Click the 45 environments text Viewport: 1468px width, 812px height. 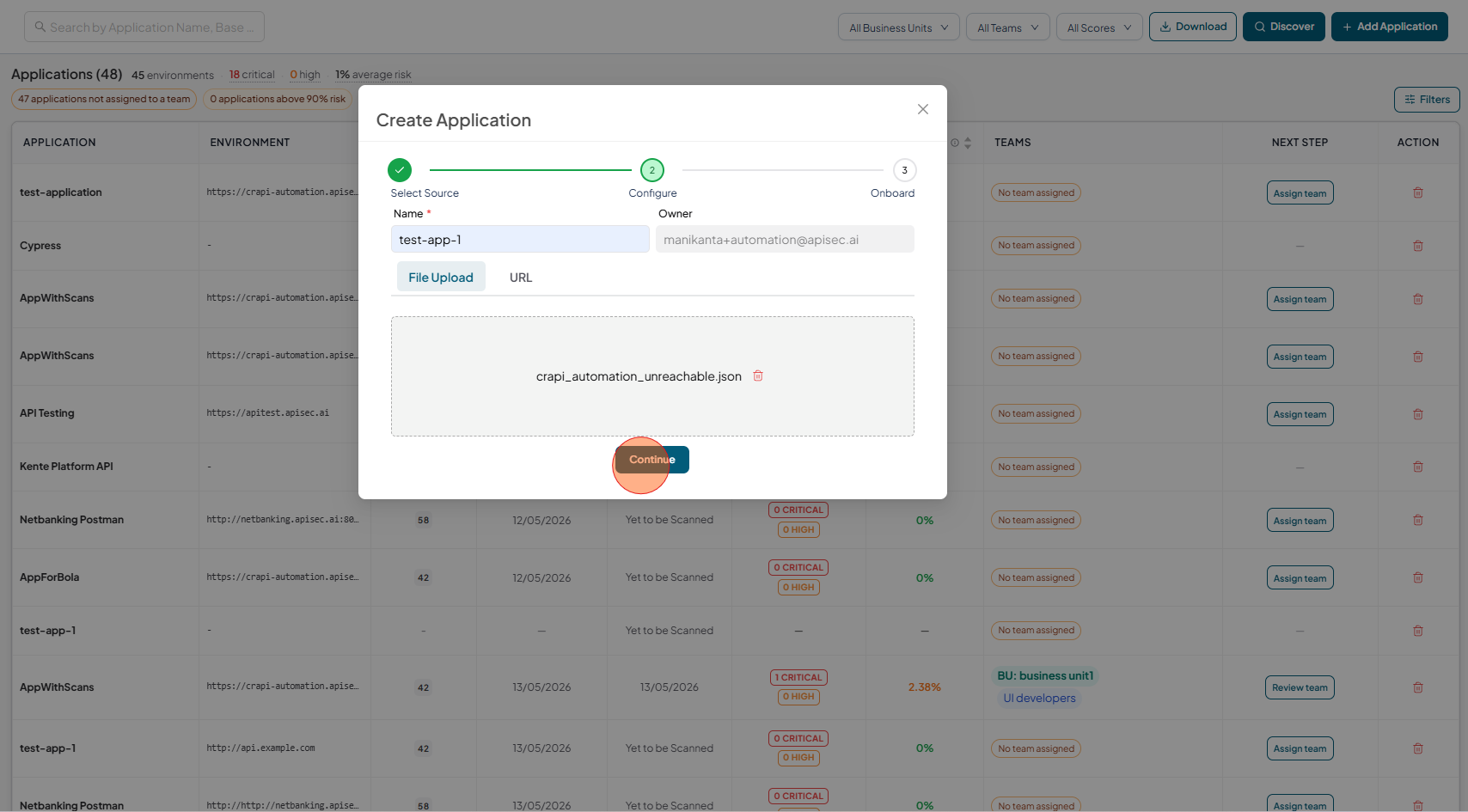point(173,76)
